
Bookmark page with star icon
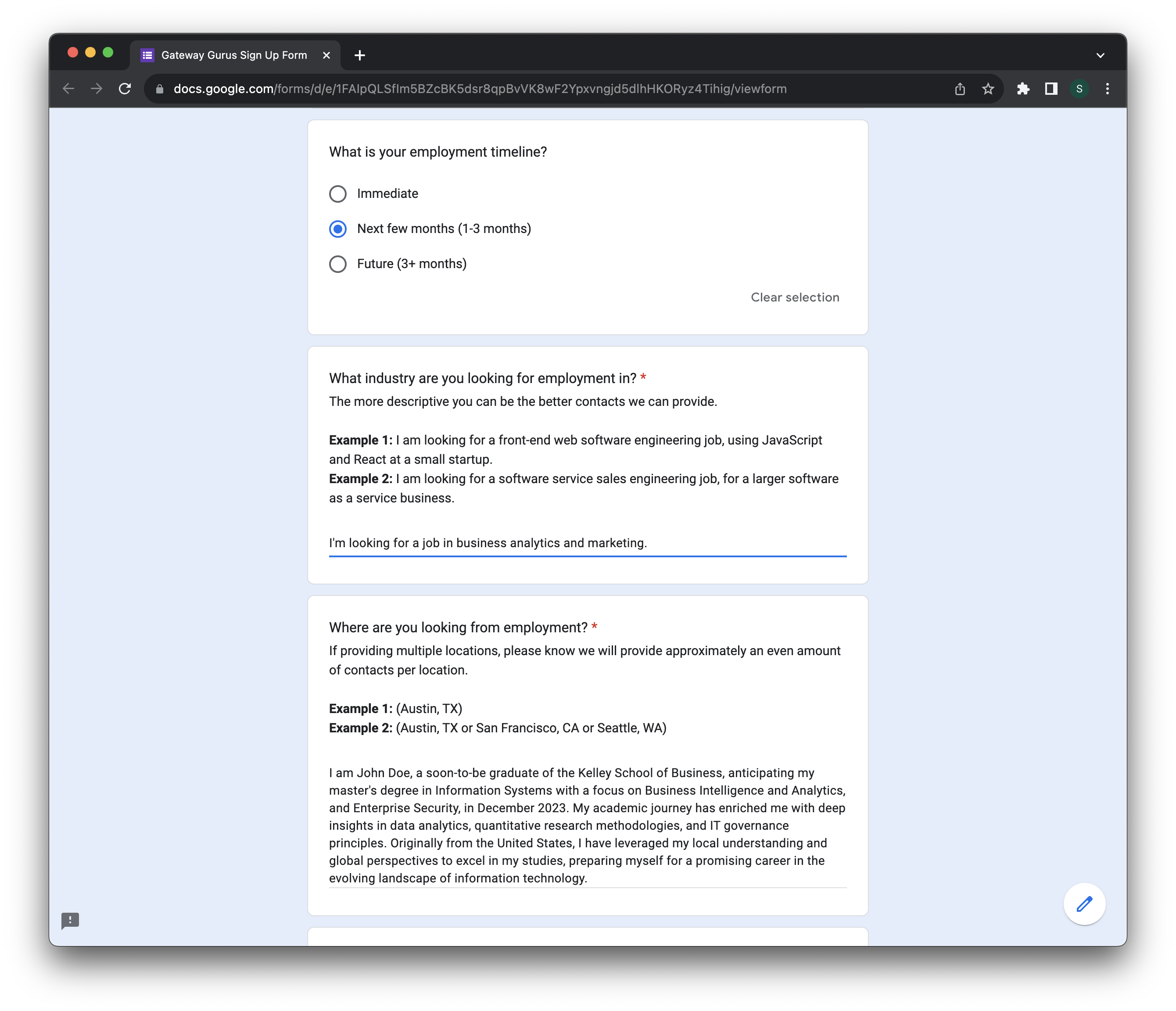point(988,89)
